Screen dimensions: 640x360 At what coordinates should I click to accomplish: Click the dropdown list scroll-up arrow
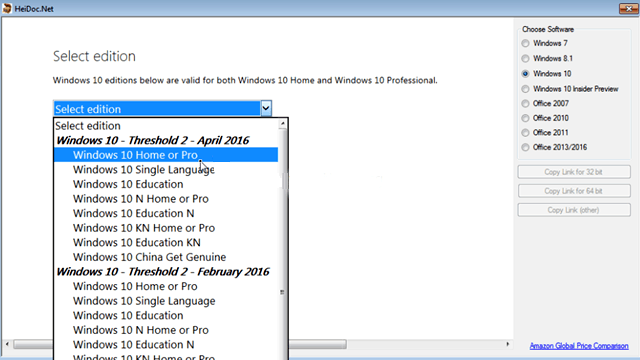282,124
